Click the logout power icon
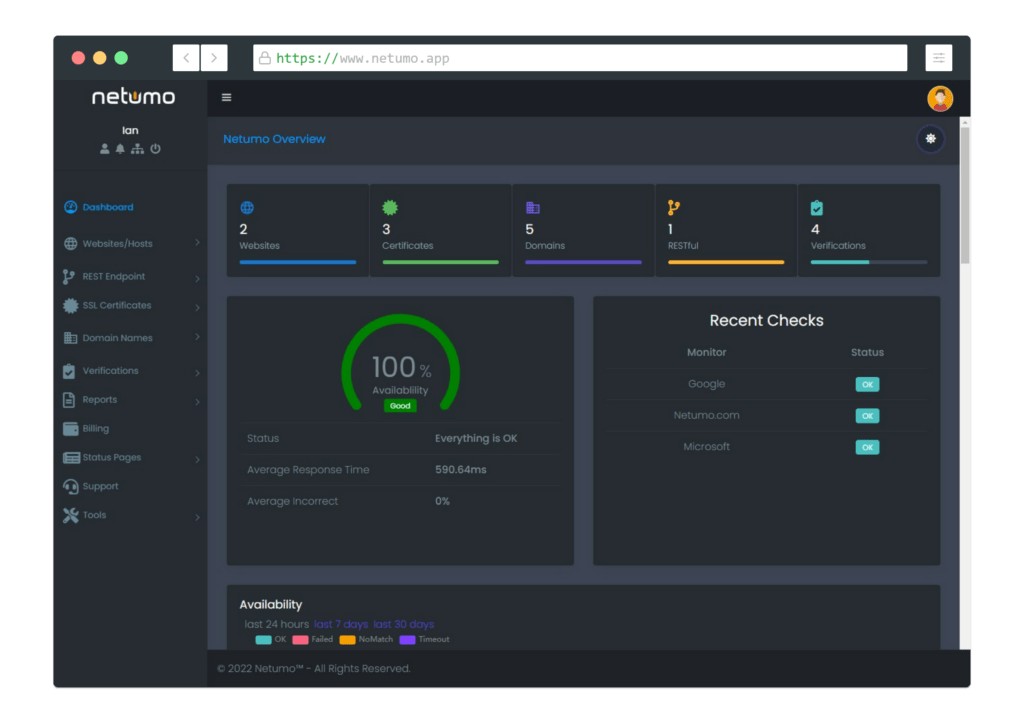The image size is (1024, 723). pos(156,148)
